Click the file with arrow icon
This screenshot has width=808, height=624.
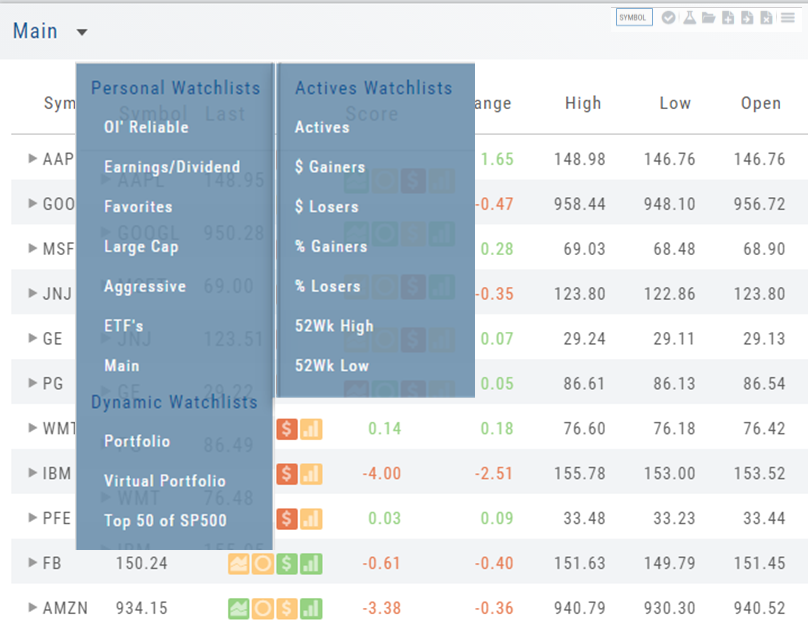tap(746, 17)
